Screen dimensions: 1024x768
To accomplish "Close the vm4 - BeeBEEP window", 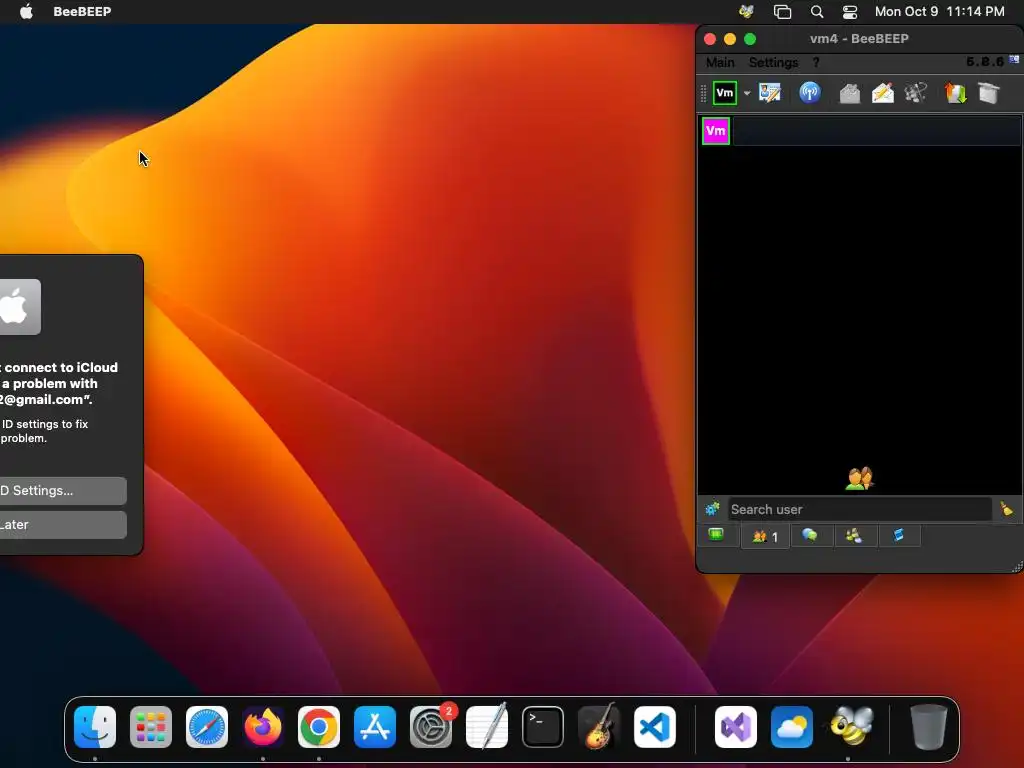I will coord(710,39).
